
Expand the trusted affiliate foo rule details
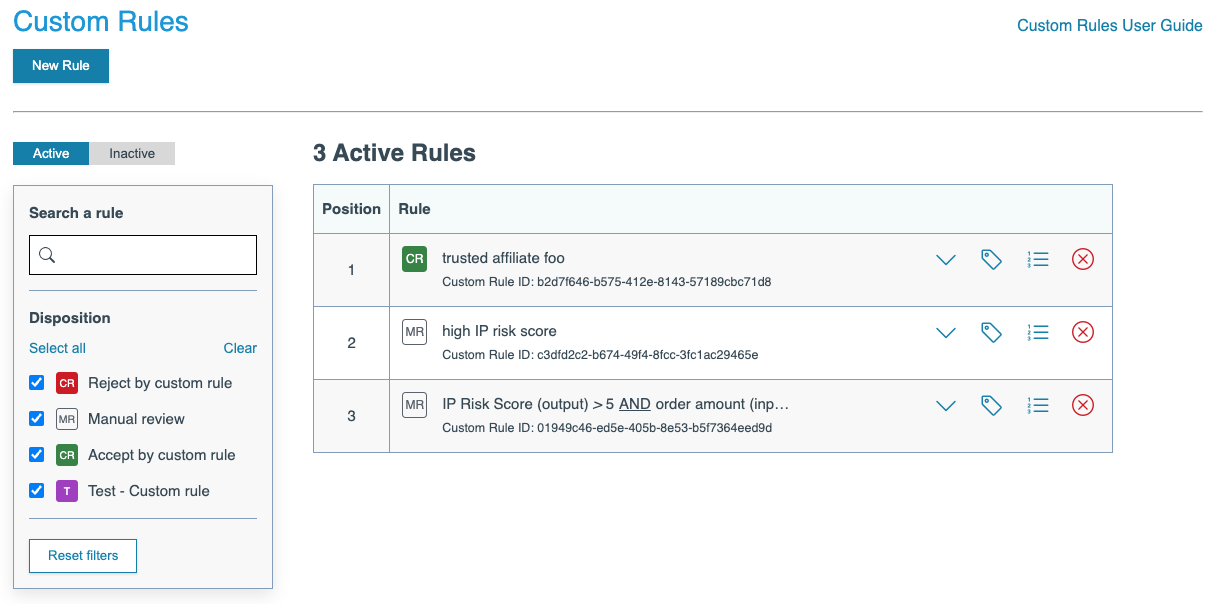point(946,260)
